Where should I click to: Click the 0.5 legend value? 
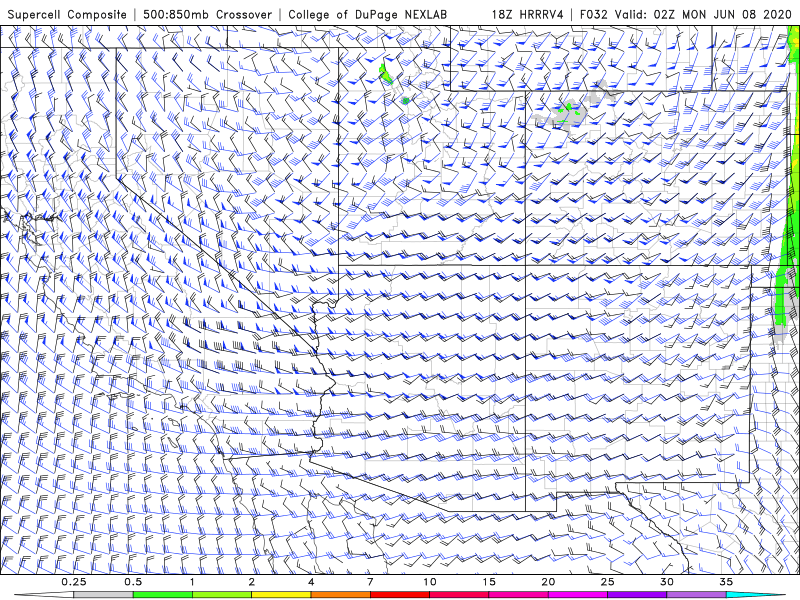coord(133,582)
